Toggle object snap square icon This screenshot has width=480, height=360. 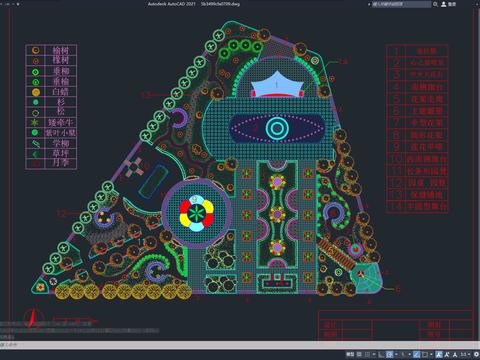pos(425,354)
